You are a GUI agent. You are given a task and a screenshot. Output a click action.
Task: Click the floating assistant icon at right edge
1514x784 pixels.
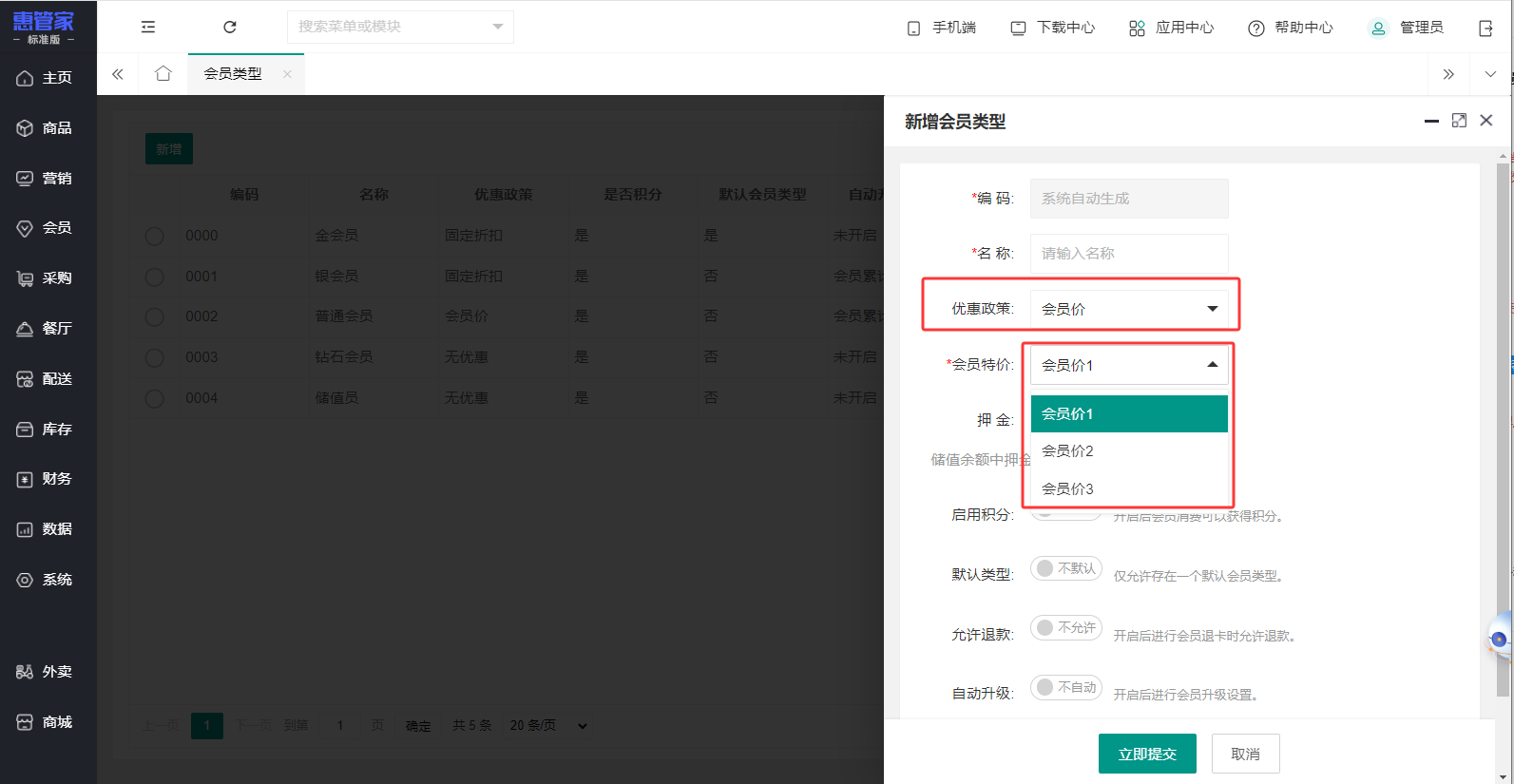pos(1500,640)
